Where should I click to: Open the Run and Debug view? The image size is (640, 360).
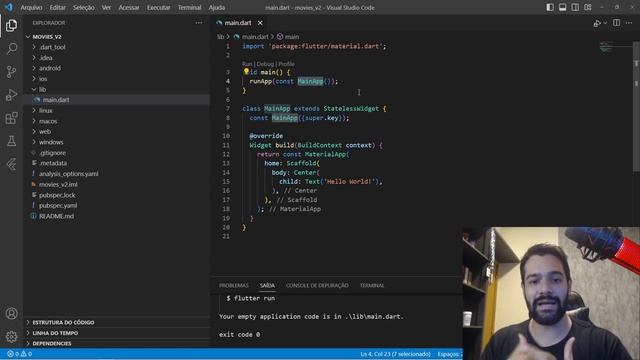coord(11,95)
